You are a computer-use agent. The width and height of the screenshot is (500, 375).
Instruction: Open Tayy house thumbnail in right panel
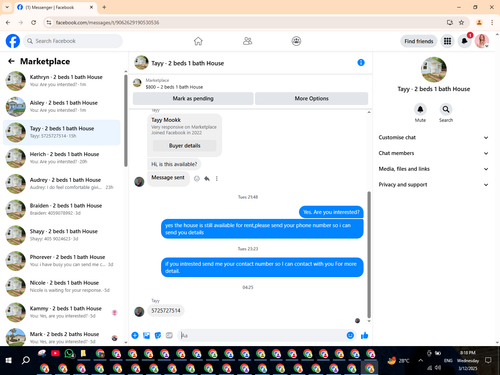tap(434, 69)
